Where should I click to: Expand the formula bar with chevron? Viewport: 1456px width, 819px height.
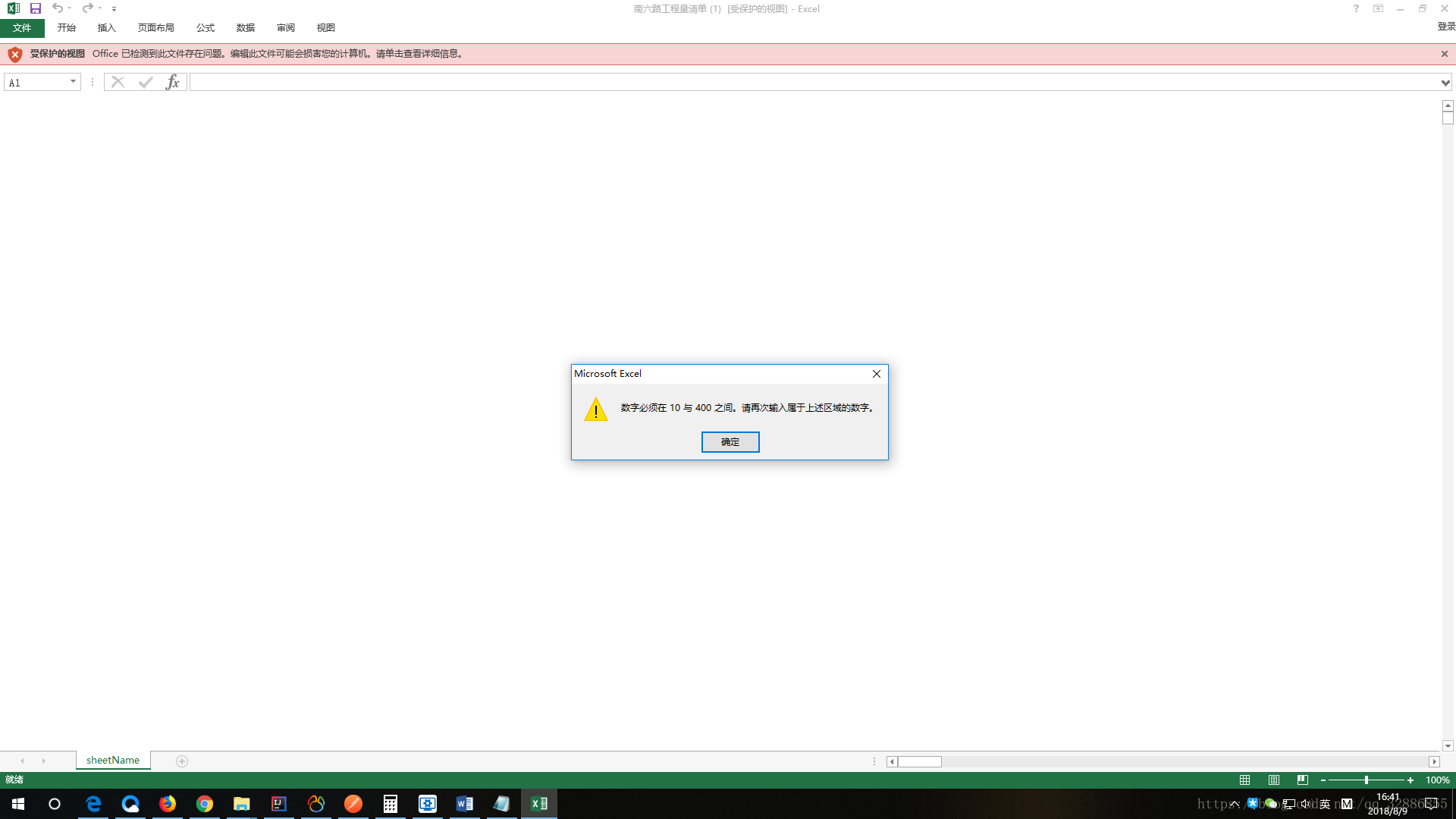pyautogui.click(x=1446, y=83)
